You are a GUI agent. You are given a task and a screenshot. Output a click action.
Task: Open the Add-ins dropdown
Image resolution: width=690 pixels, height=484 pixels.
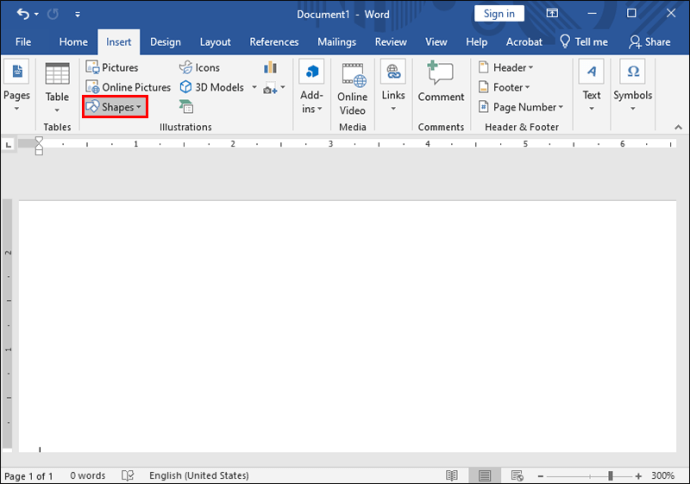[x=312, y=87]
